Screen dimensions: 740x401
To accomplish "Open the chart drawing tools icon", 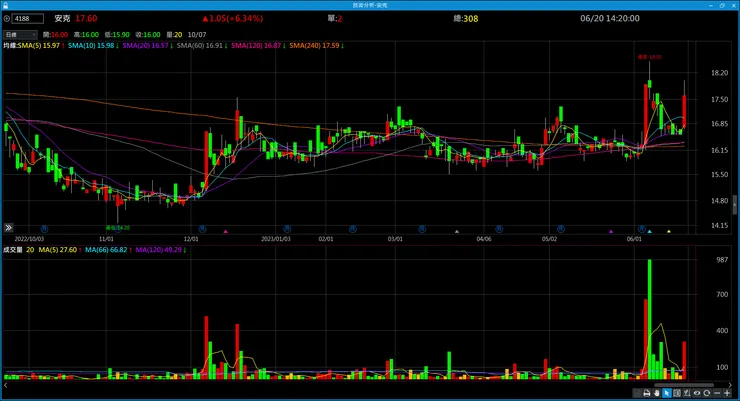I will click(687, 393).
